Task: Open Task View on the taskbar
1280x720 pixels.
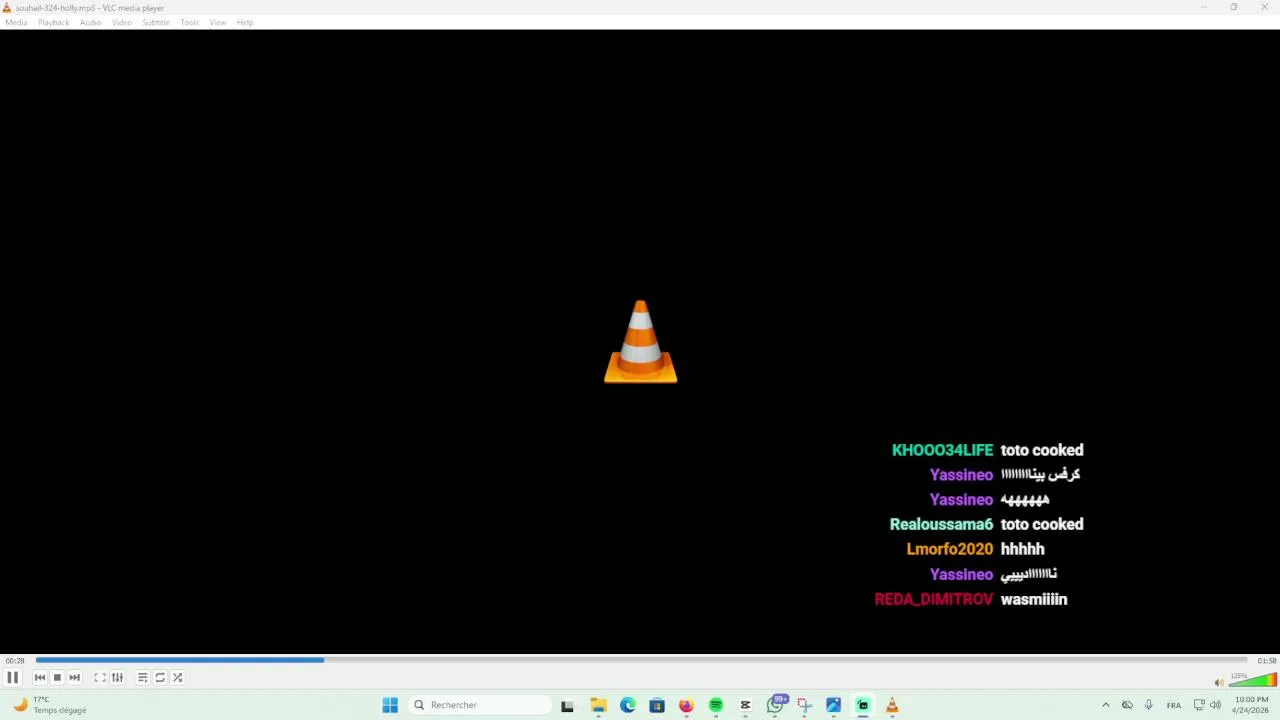Action: 568,705
